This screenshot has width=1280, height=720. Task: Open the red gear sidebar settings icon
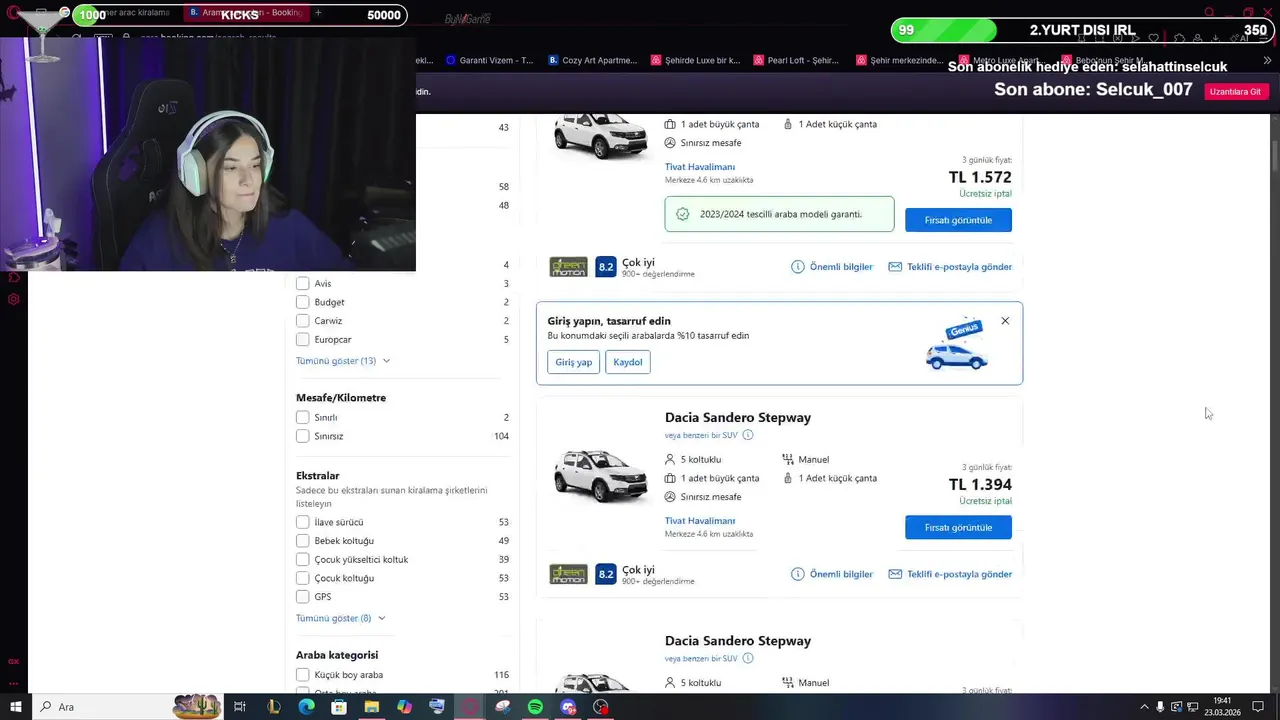click(13, 299)
